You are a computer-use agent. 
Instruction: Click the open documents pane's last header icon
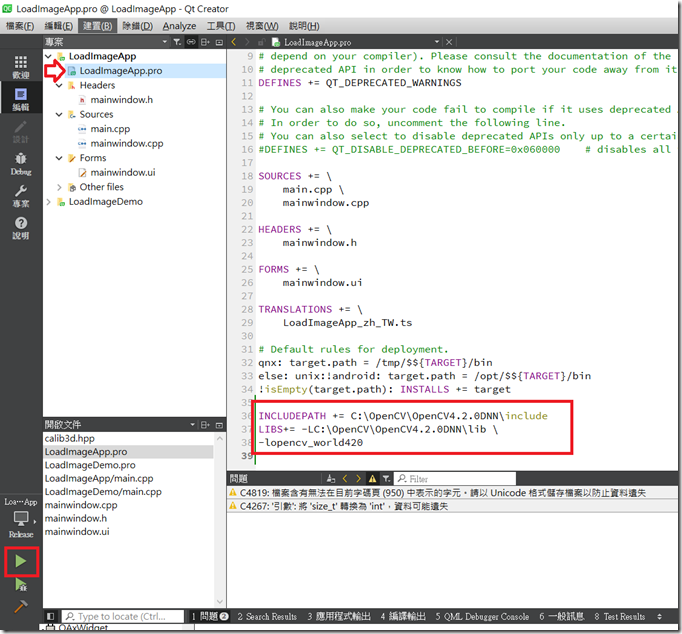(219, 425)
